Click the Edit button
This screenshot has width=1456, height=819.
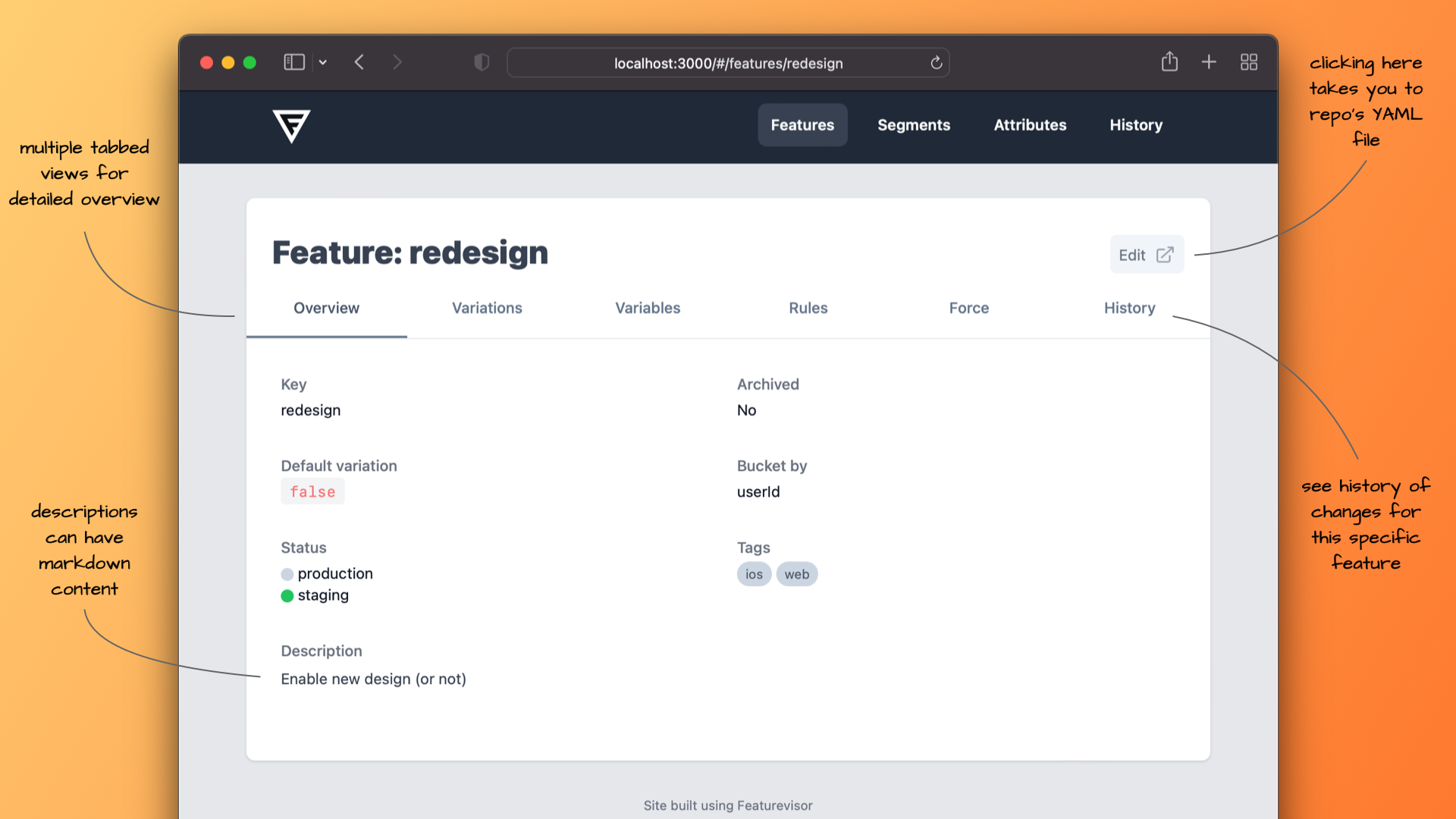(1146, 255)
